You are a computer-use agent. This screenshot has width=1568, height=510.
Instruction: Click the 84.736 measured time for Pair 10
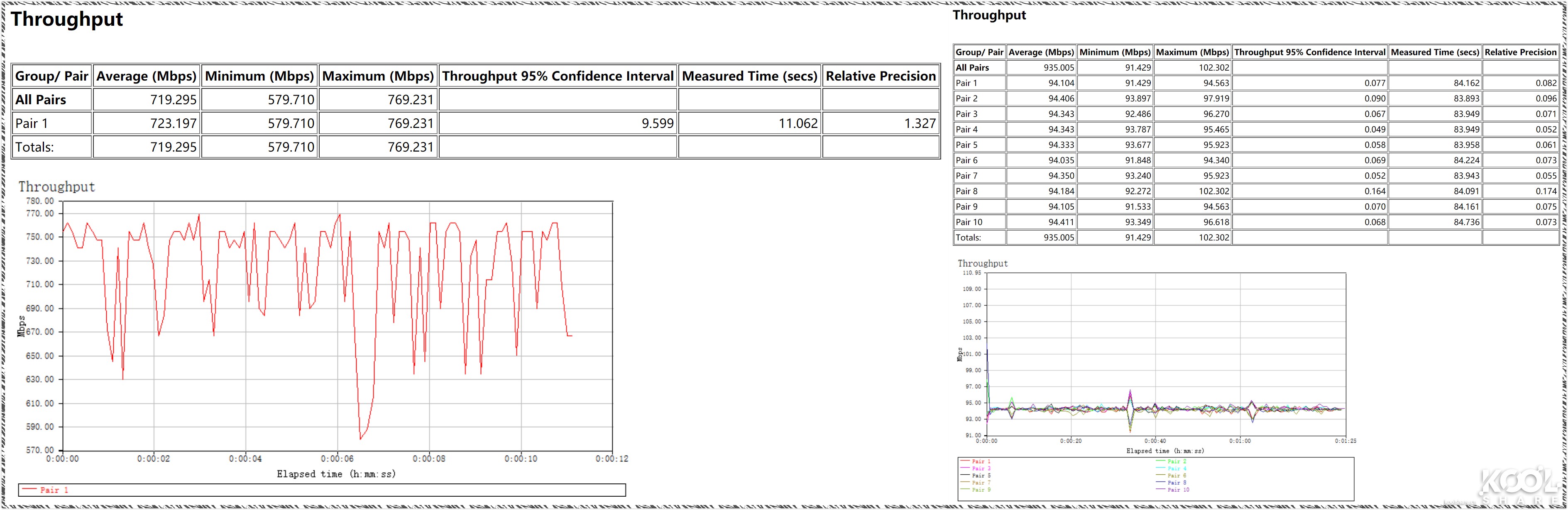(x=1466, y=222)
